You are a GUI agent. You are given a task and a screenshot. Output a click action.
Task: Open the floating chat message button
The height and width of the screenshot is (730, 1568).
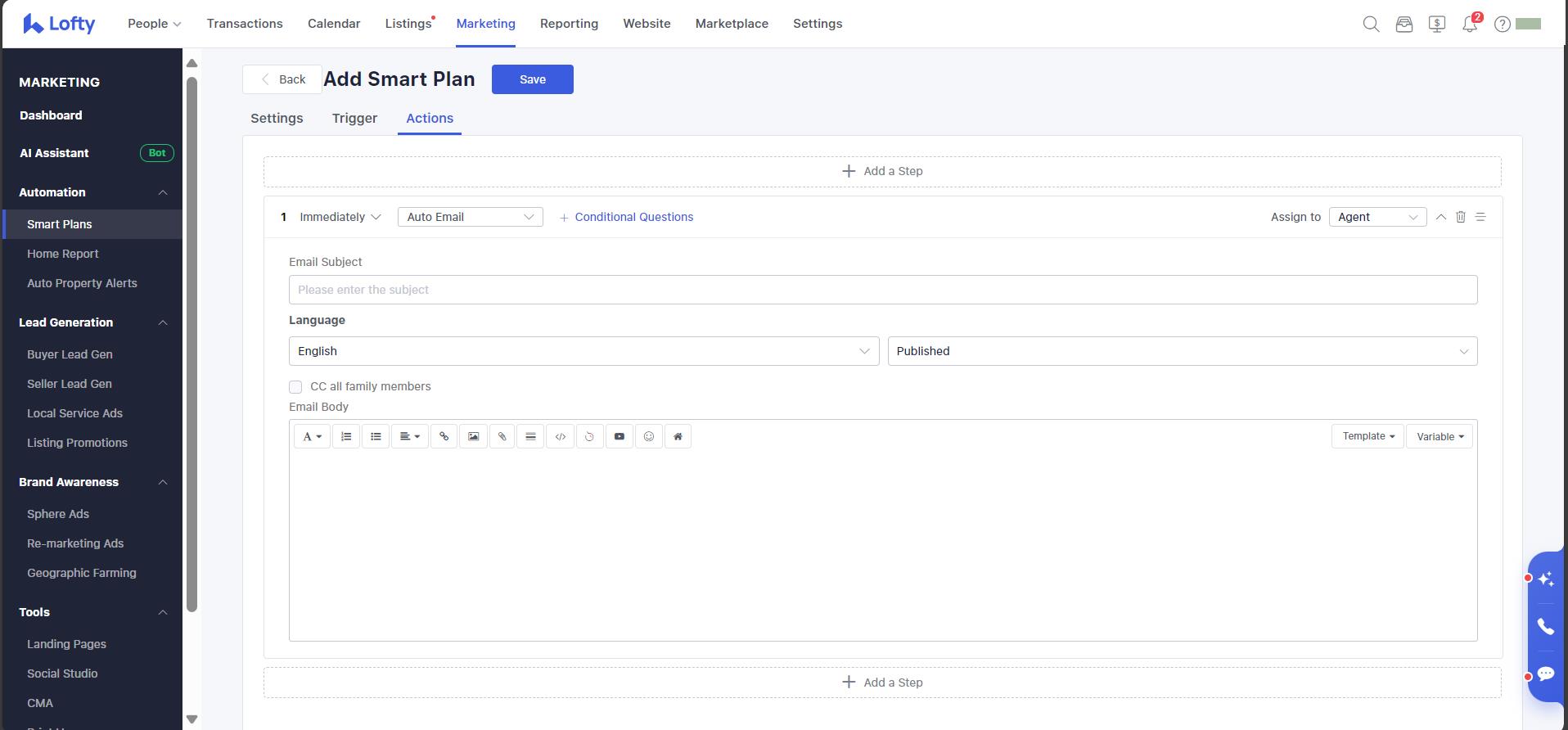(x=1546, y=674)
